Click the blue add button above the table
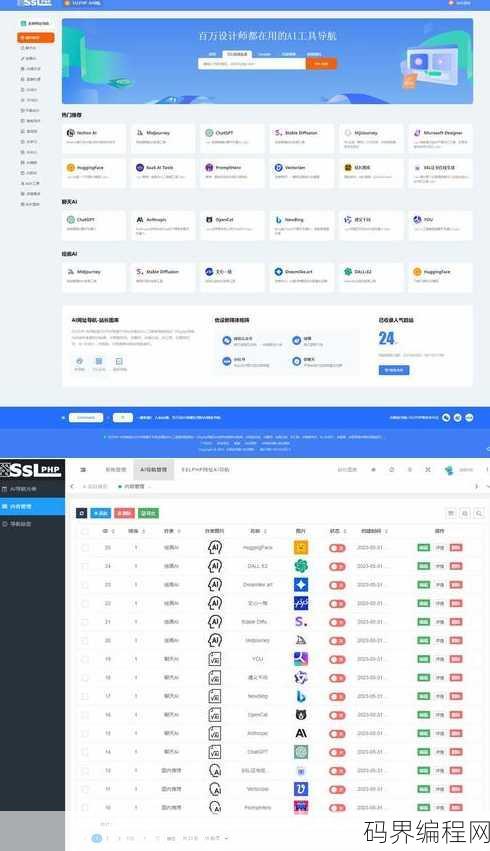The image size is (490, 851). 100,513
